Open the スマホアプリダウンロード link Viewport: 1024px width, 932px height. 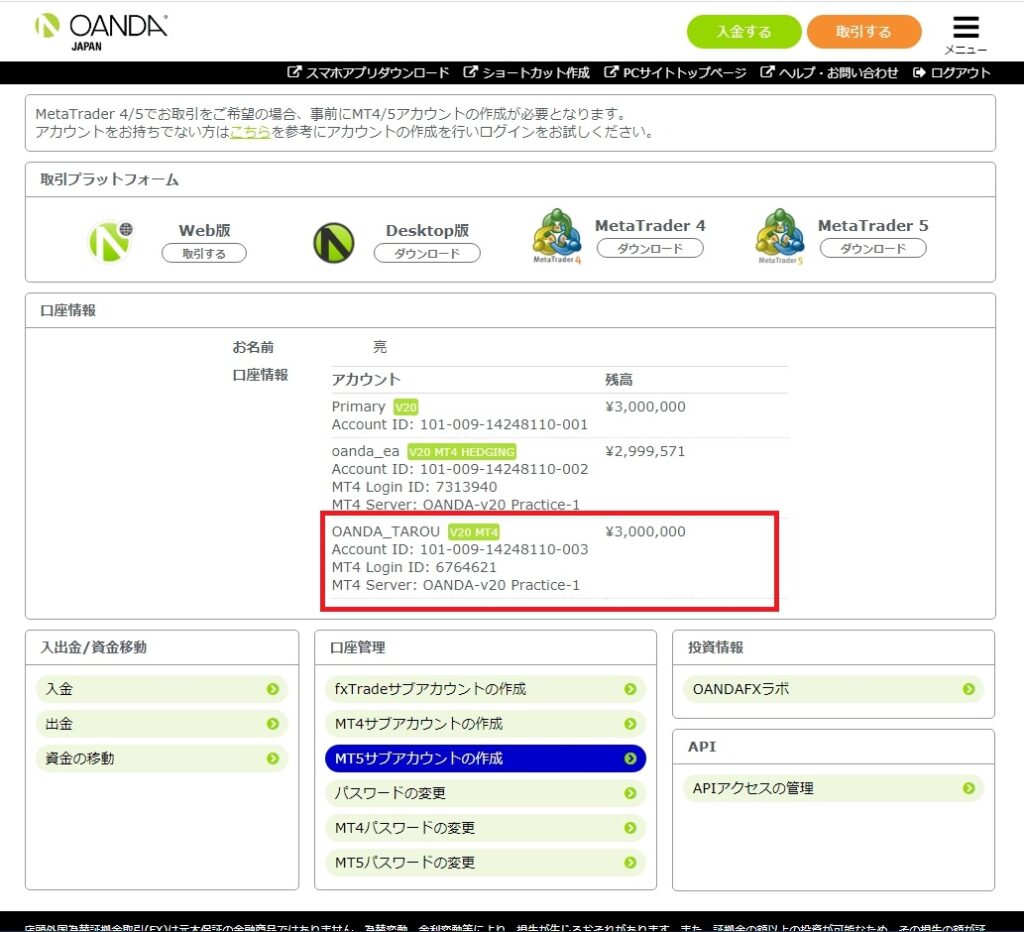point(377,72)
